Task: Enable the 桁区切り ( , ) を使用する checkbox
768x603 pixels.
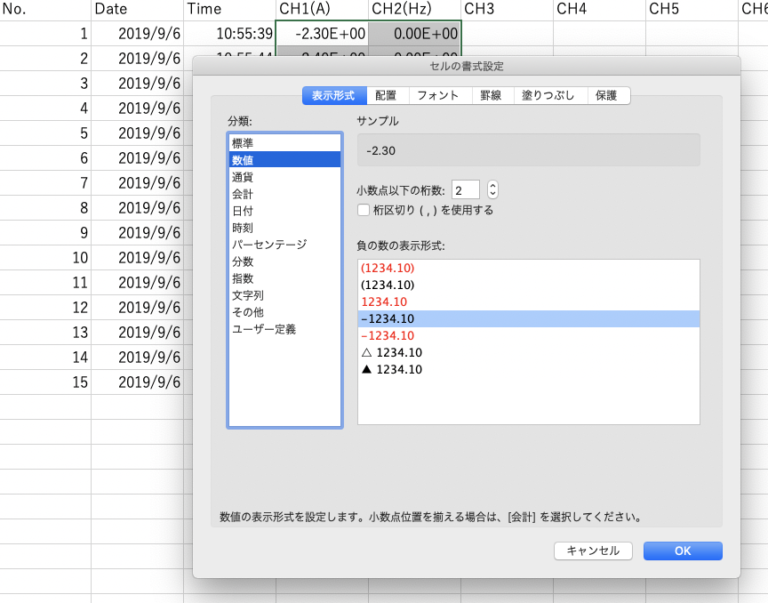Action: coord(363,210)
